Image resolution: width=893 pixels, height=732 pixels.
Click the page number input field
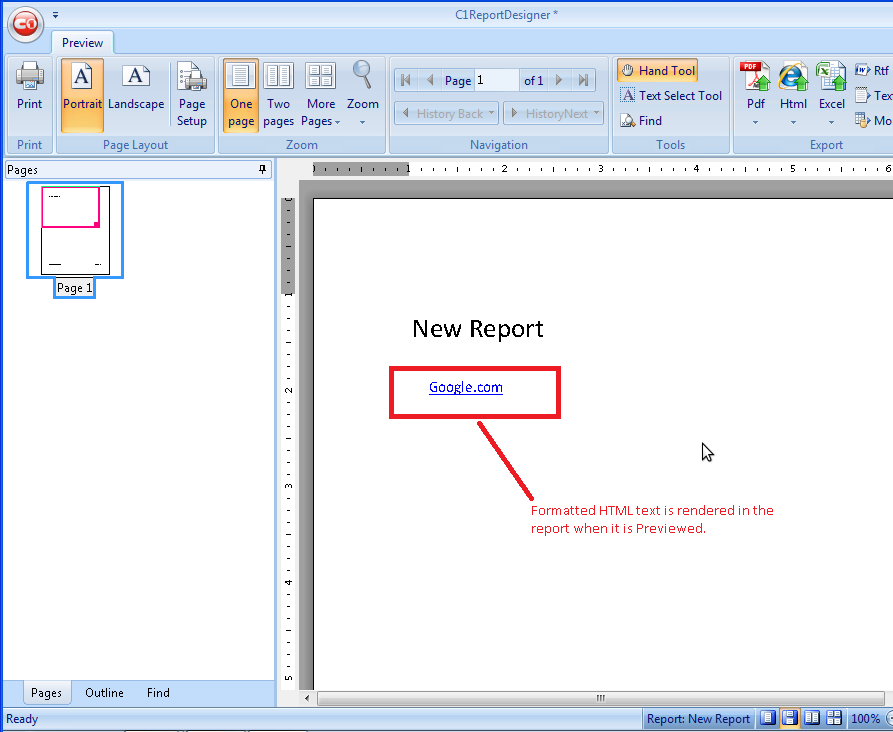point(497,80)
